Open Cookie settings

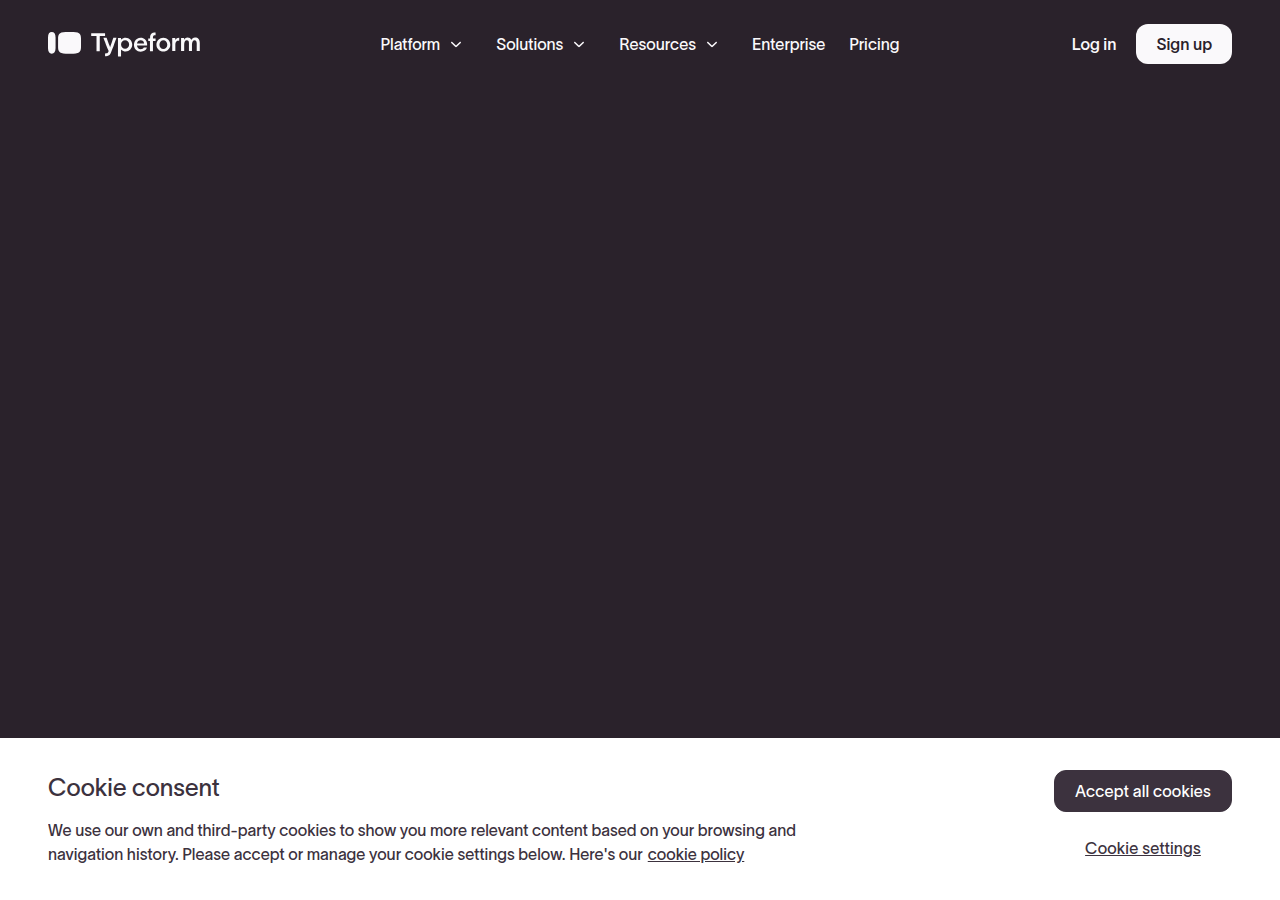pos(1143,848)
